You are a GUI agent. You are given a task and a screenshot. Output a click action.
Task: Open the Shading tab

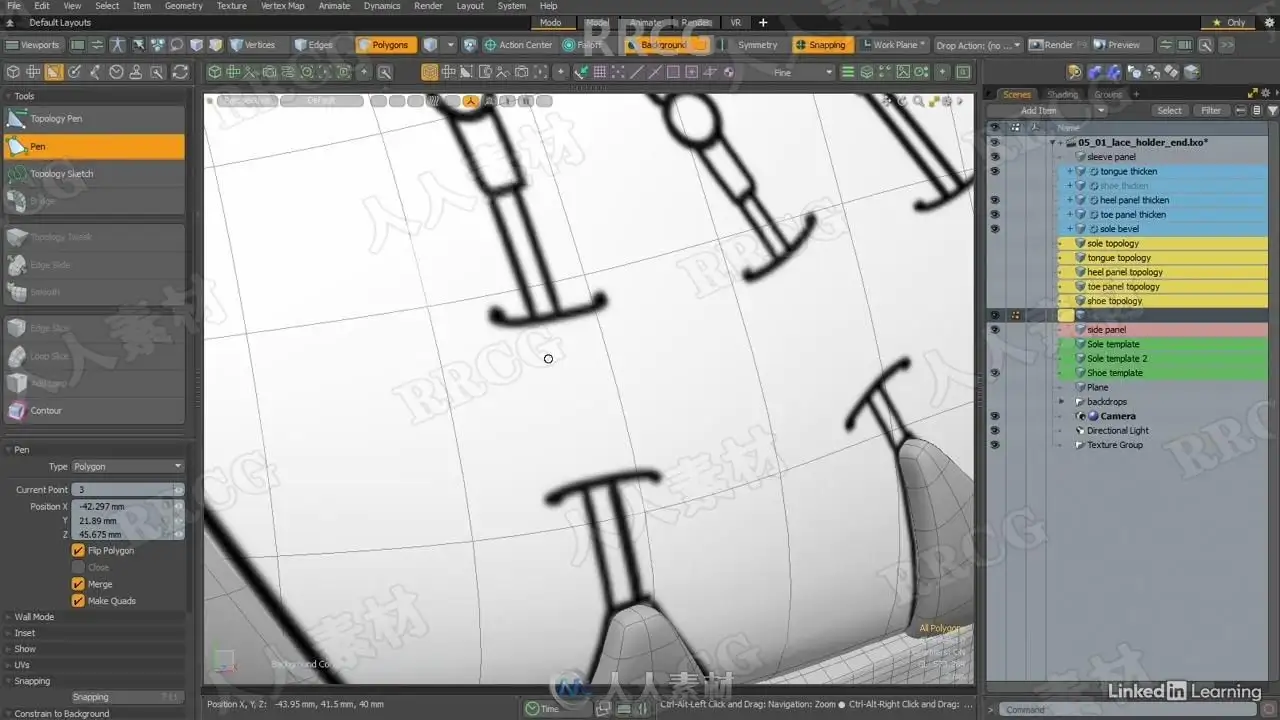tap(1062, 94)
